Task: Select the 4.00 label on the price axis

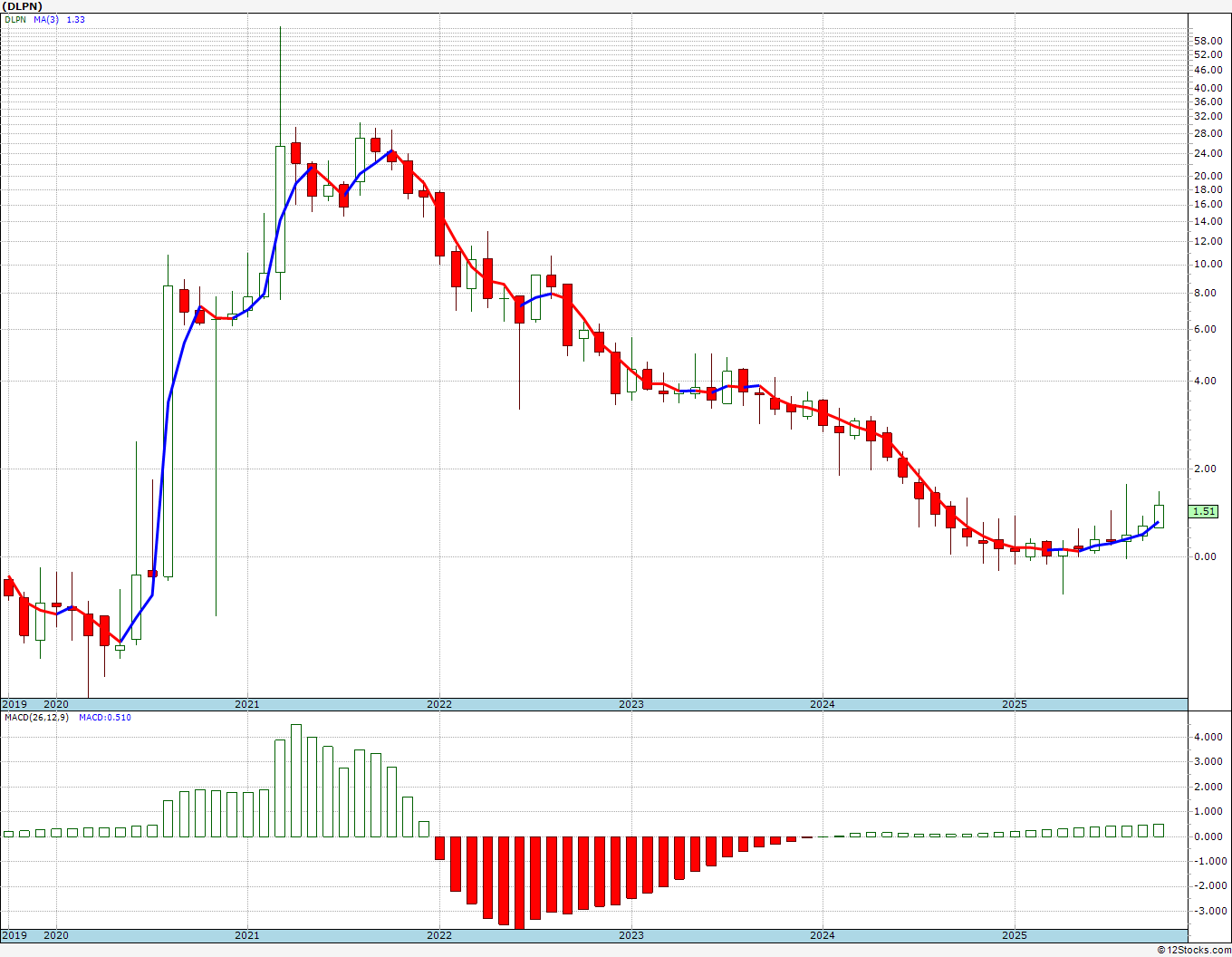Action: (x=1204, y=381)
